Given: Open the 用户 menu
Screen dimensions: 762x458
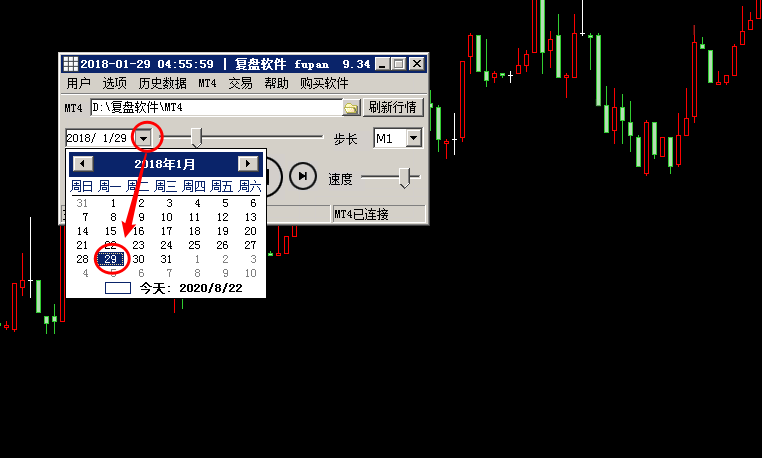Looking at the screenshot, I should click(x=78, y=84).
